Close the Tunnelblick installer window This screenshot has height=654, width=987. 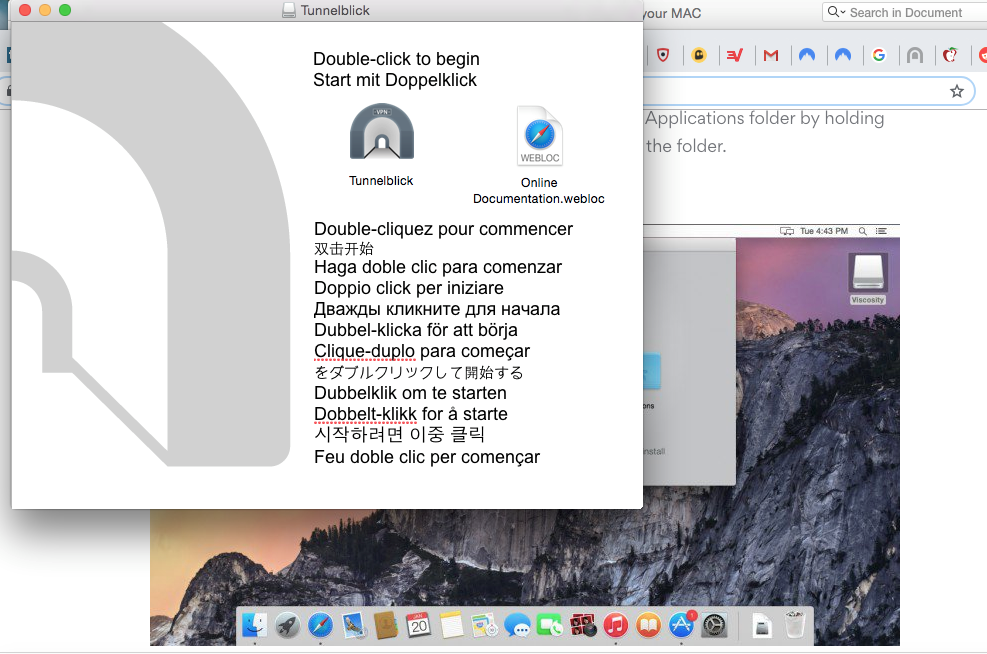pos(25,10)
